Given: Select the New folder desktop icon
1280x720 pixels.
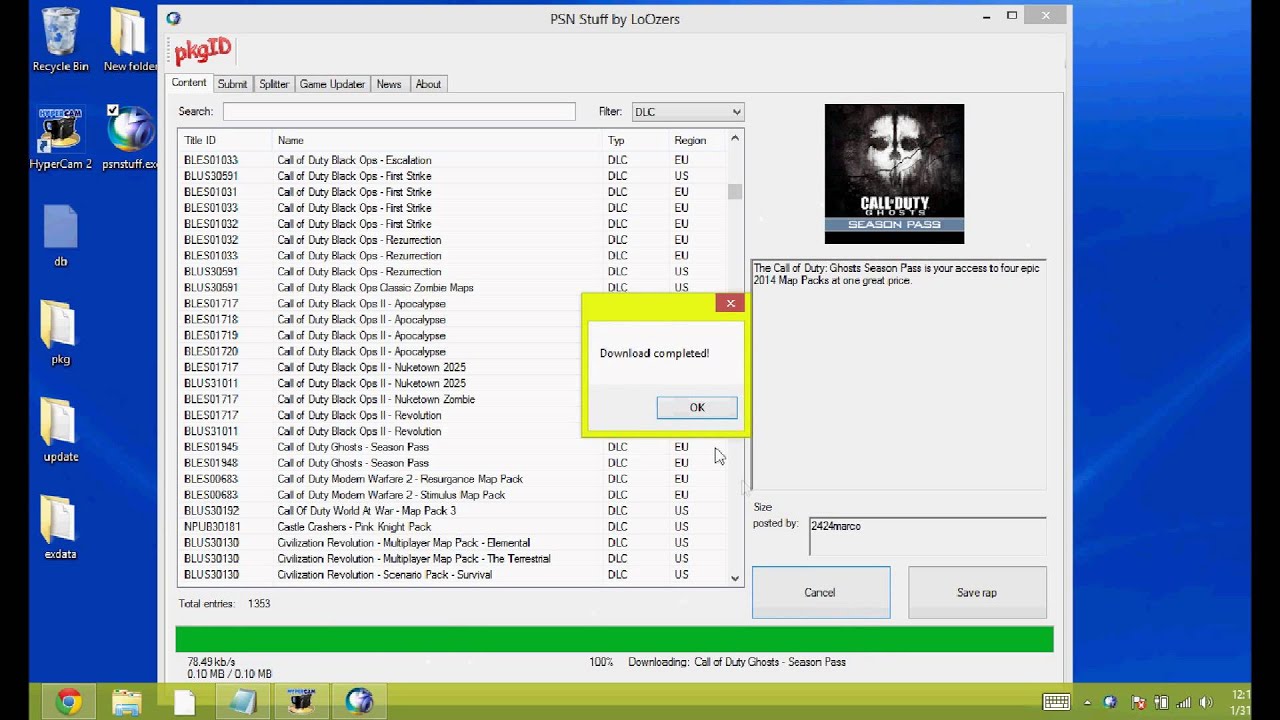Looking at the screenshot, I should (x=130, y=40).
